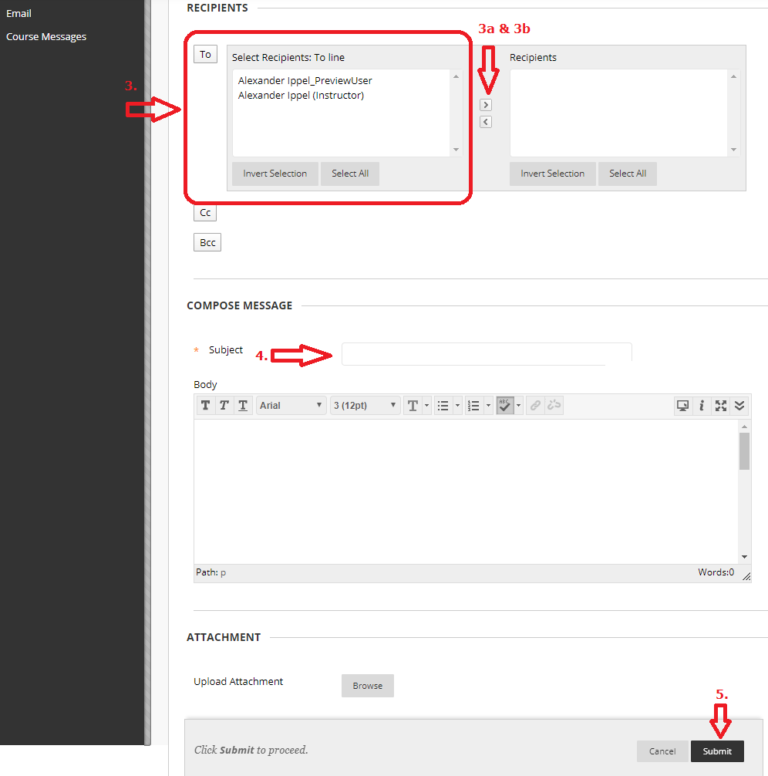Select Alexander Ippel (Instructor) in the list

(x=301, y=96)
